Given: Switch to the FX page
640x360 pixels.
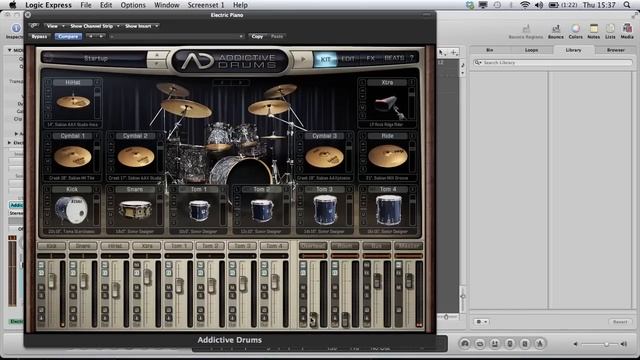Looking at the screenshot, I should (370, 59).
